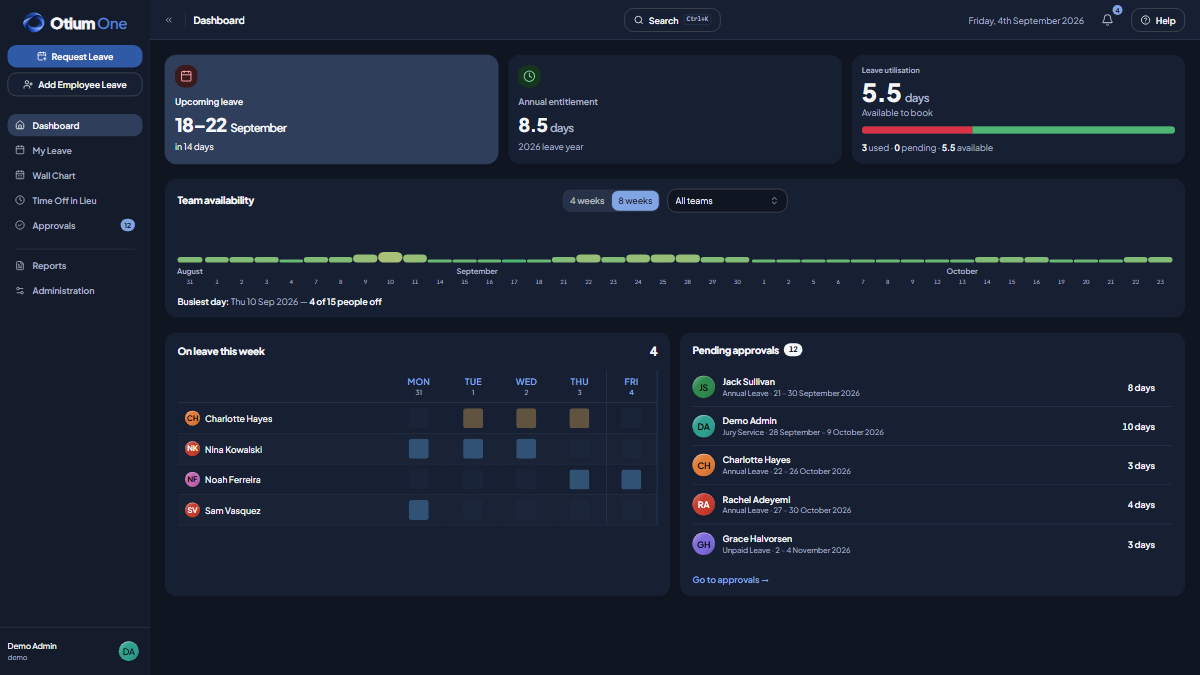Click the 5.5 days available to book value
Image resolution: width=1200 pixels, height=675 pixels.
tap(896, 94)
